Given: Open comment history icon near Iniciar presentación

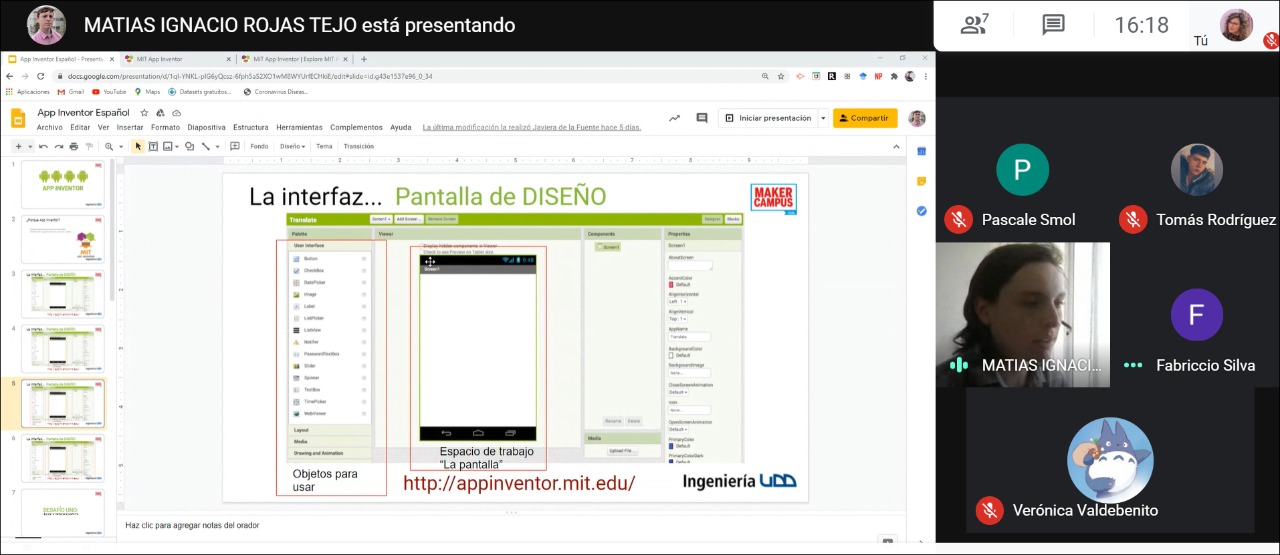Looking at the screenshot, I should [x=700, y=118].
